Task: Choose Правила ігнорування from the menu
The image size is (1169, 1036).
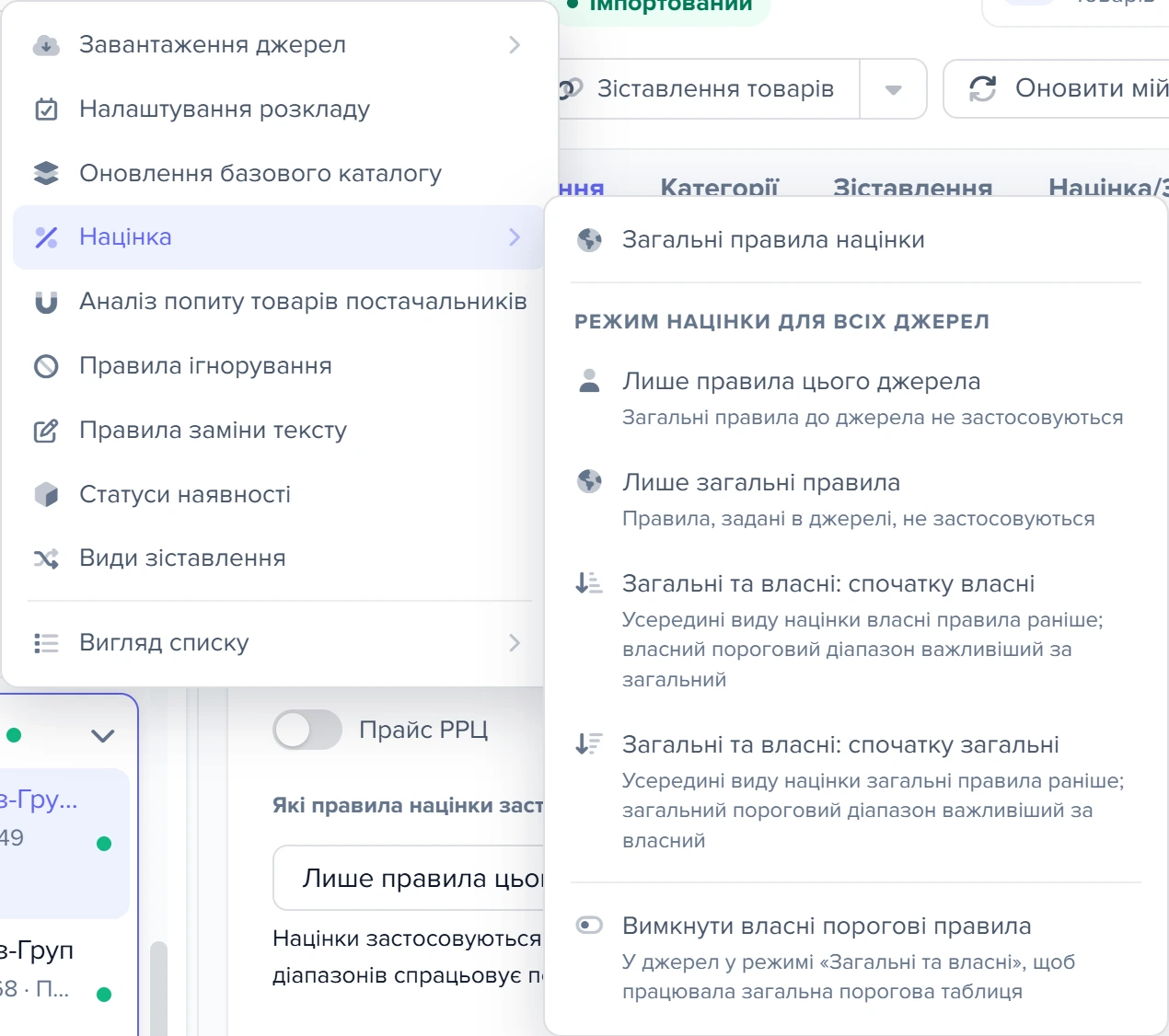Action: click(279, 366)
